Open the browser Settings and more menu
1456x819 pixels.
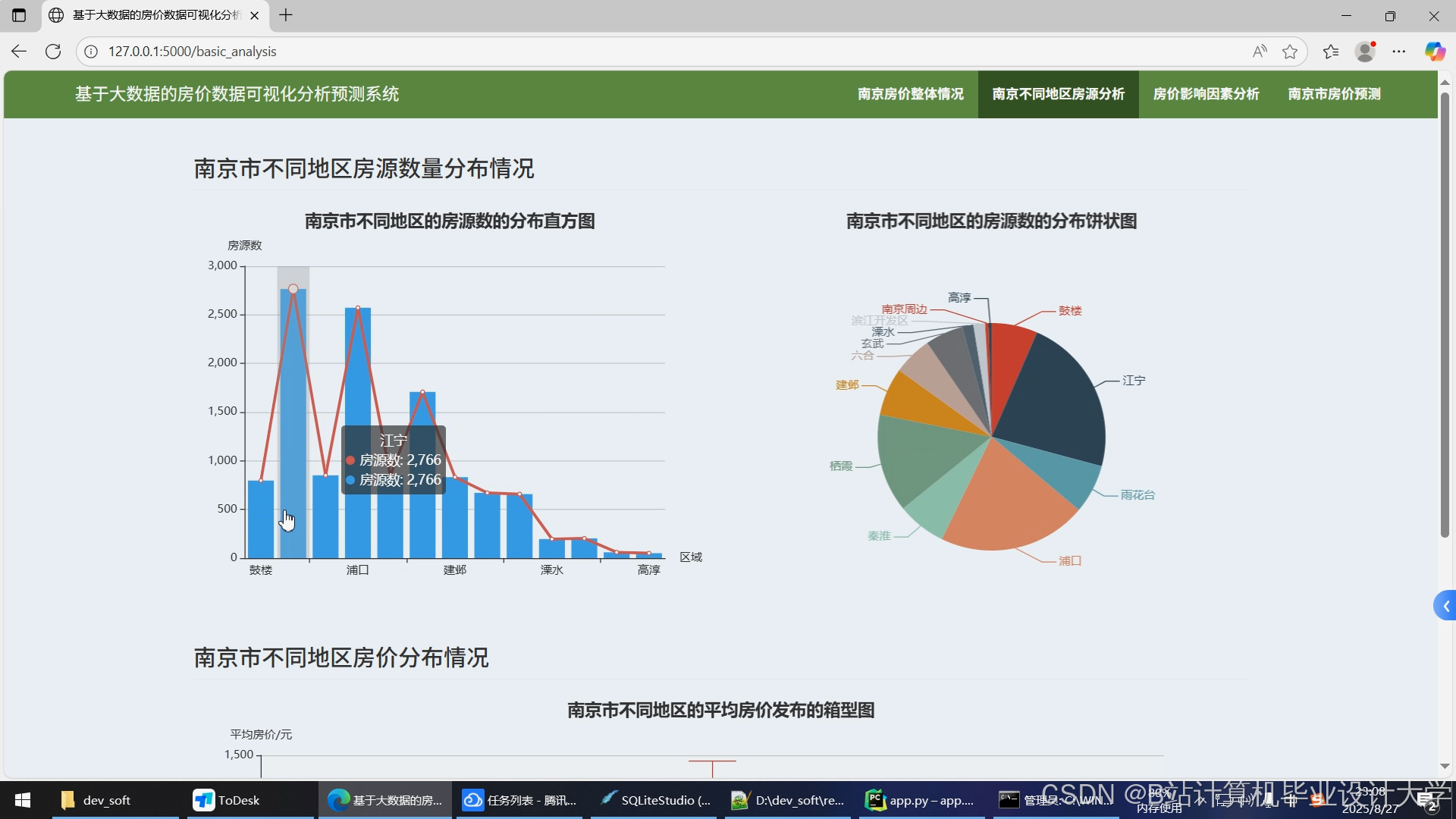click(x=1399, y=52)
